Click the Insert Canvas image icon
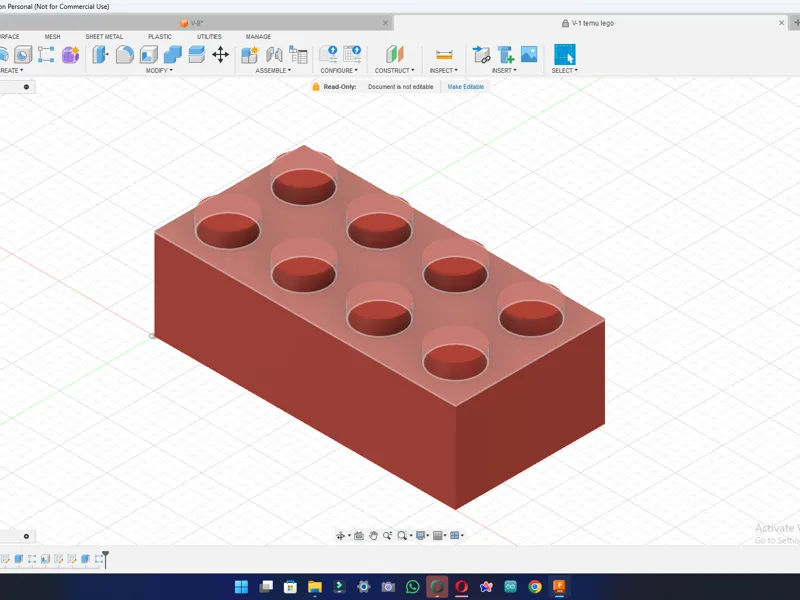 (529, 54)
